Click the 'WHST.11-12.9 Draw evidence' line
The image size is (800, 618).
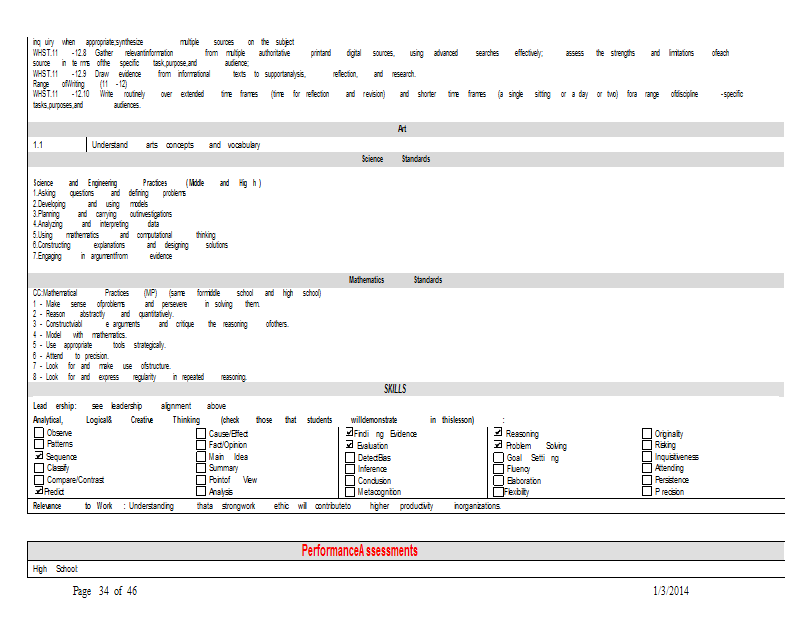[224, 74]
